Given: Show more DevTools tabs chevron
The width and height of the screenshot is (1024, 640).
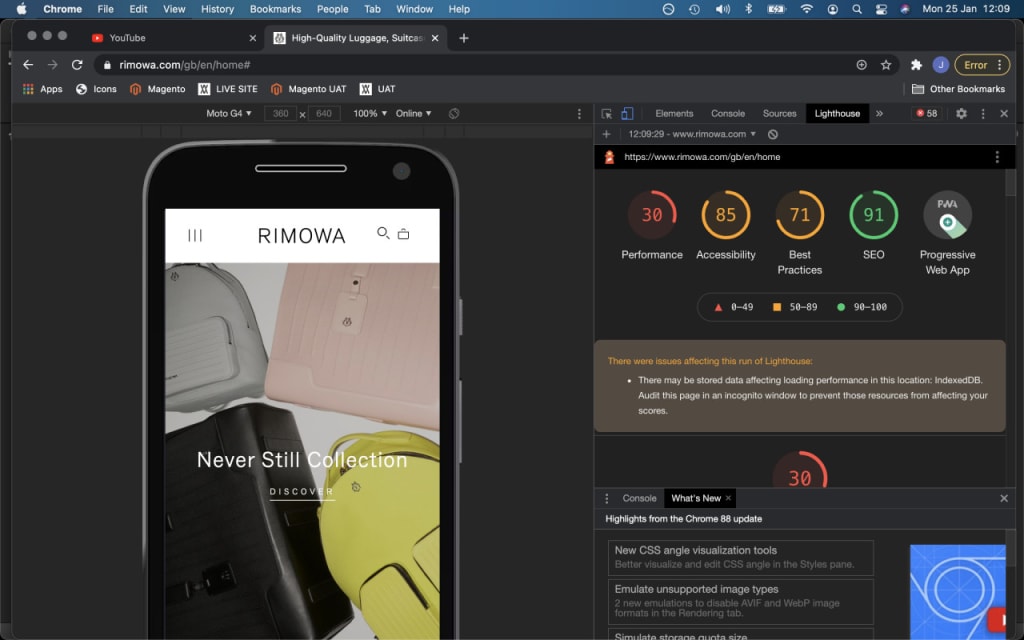Looking at the screenshot, I should pos(879,114).
